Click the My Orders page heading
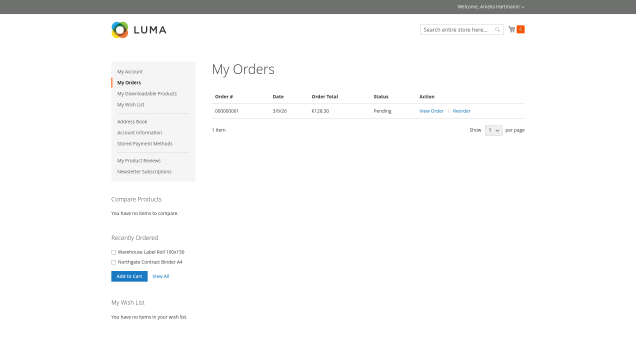Image resolution: width=640 pixels, height=360 pixels. 243,69
